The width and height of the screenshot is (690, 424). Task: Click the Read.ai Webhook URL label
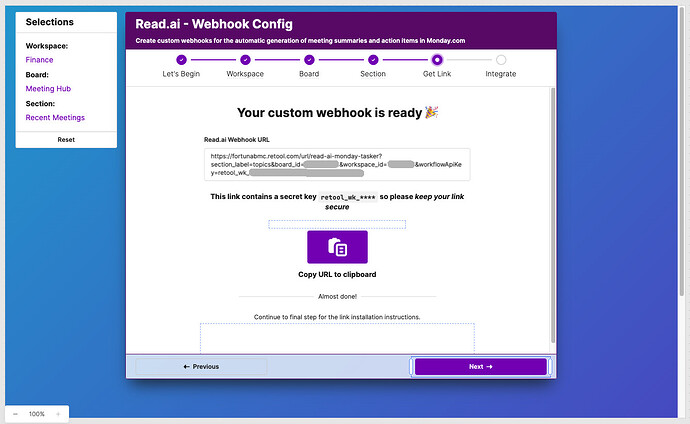click(x=237, y=140)
